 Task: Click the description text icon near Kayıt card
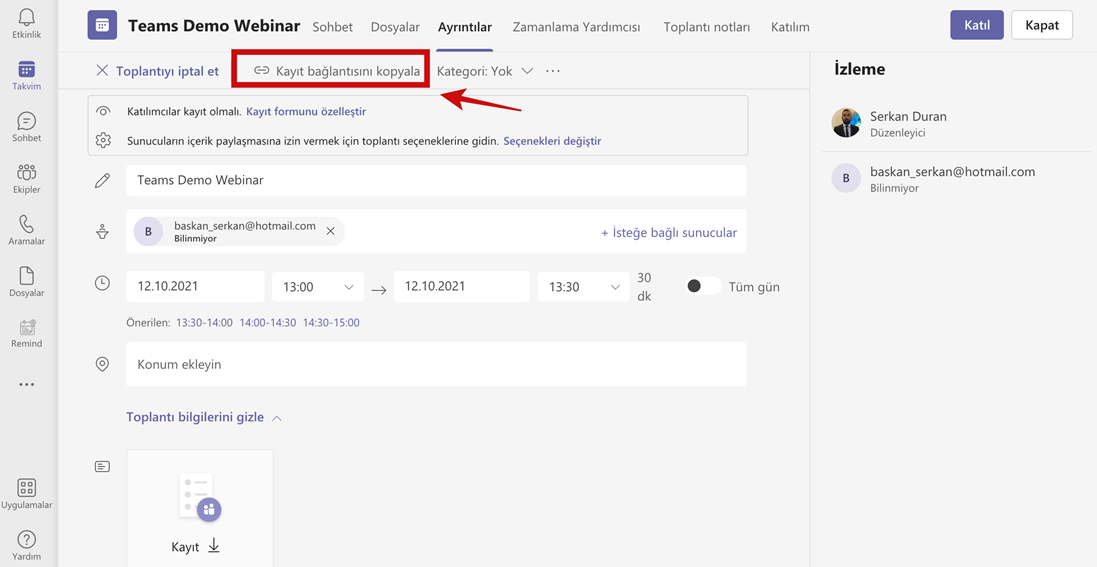(x=103, y=466)
